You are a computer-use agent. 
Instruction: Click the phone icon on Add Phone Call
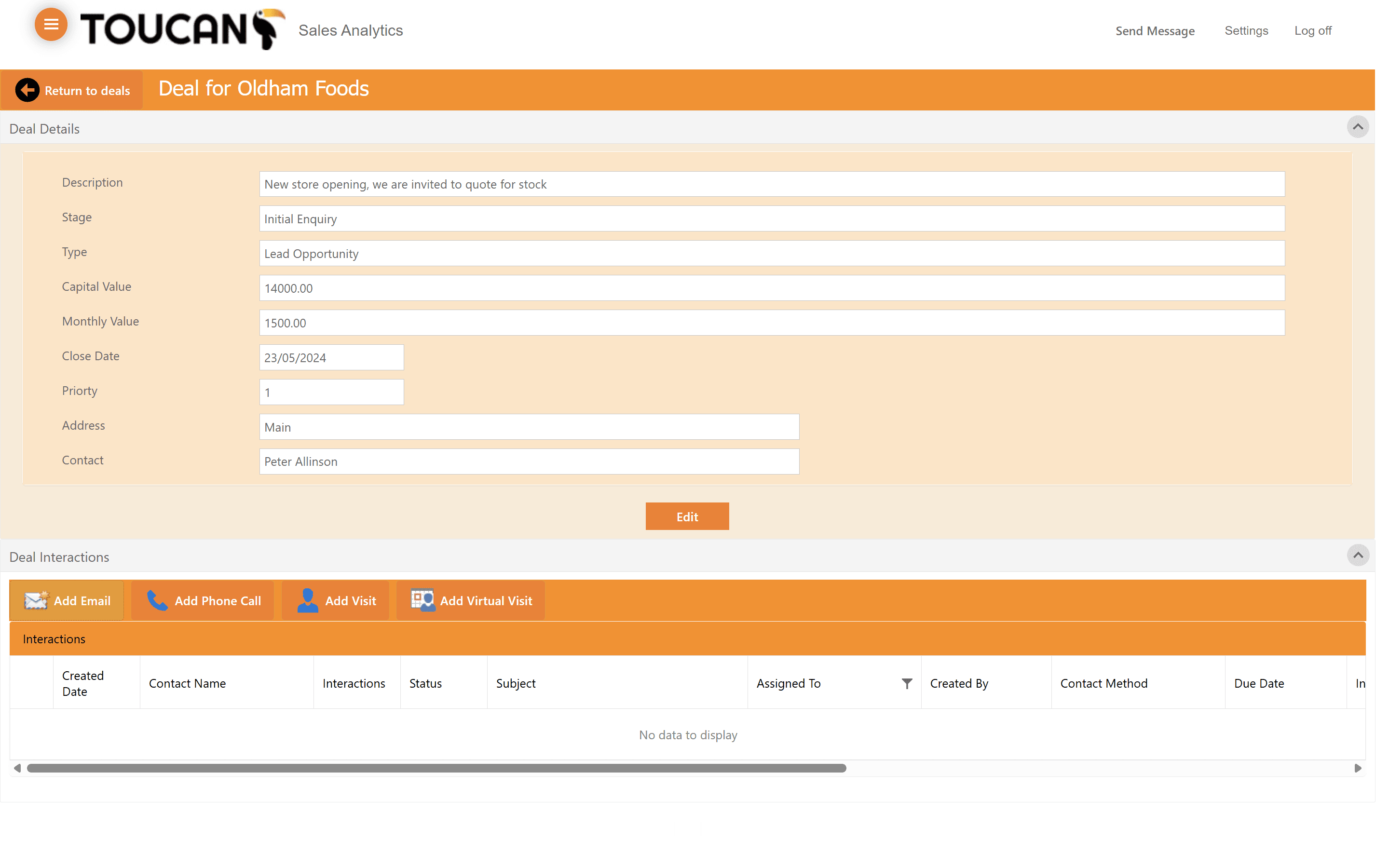click(x=157, y=600)
